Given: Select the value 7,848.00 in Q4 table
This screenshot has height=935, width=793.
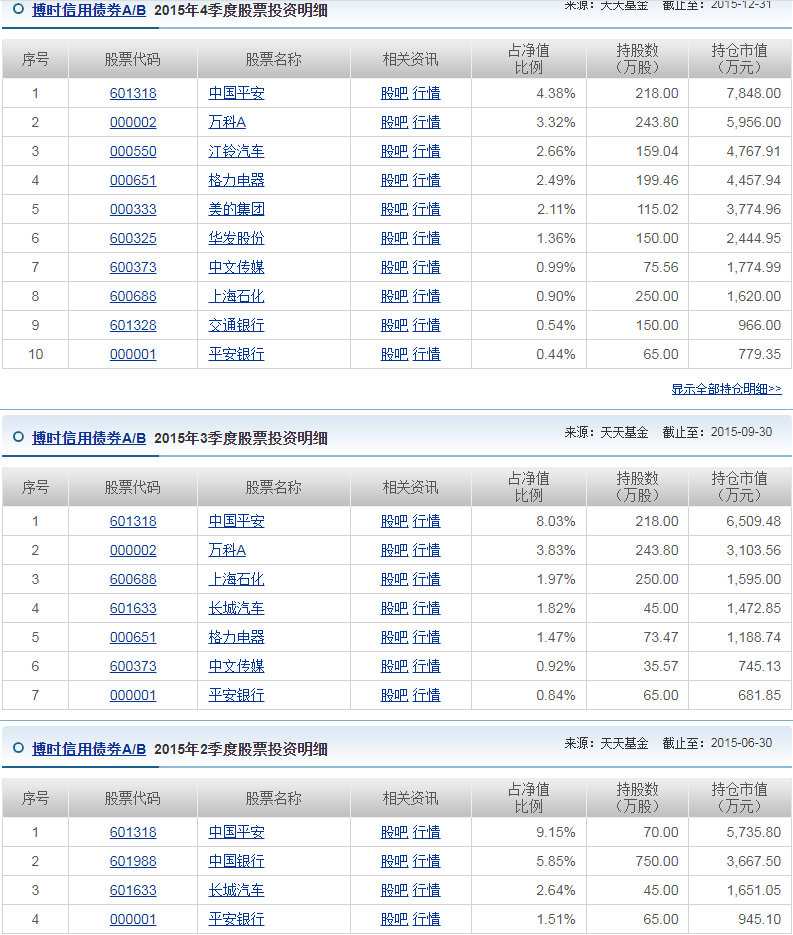Looking at the screenshot, I should pyautogui.click(x=754, y=94).
